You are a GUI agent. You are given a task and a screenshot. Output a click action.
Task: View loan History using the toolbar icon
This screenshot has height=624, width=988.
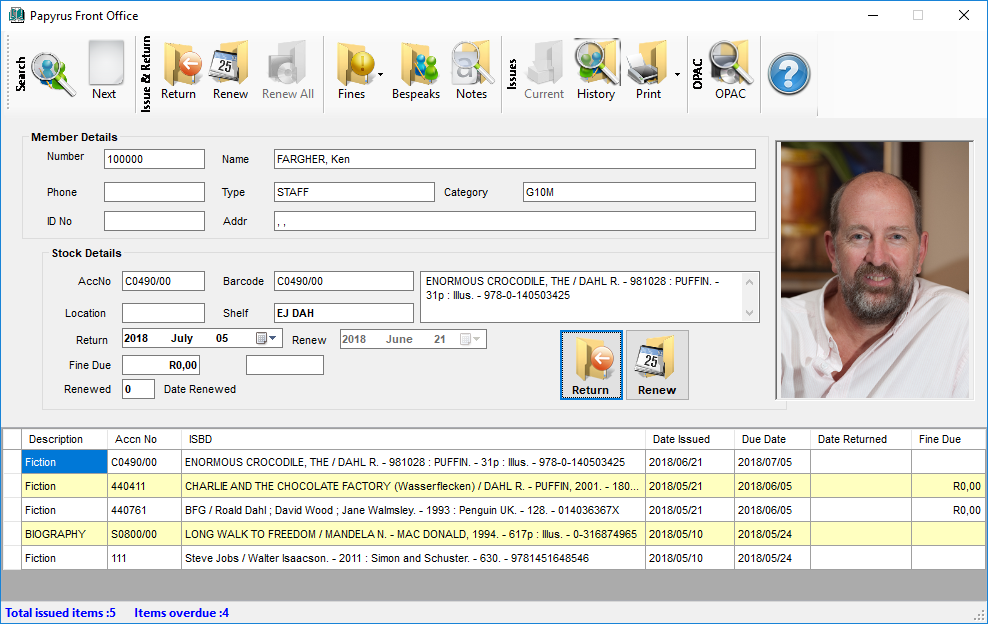pyautogui.click(x=596, y=71)
